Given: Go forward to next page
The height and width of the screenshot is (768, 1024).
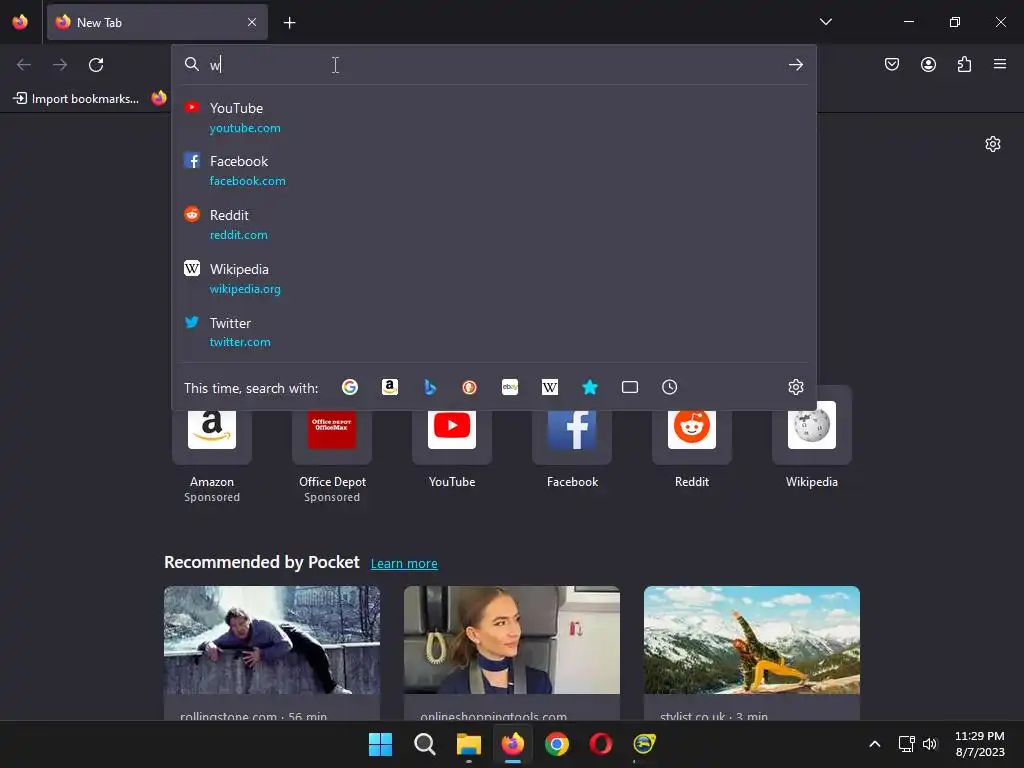Looking at the screenshot, I should click(x=59, y=65).
